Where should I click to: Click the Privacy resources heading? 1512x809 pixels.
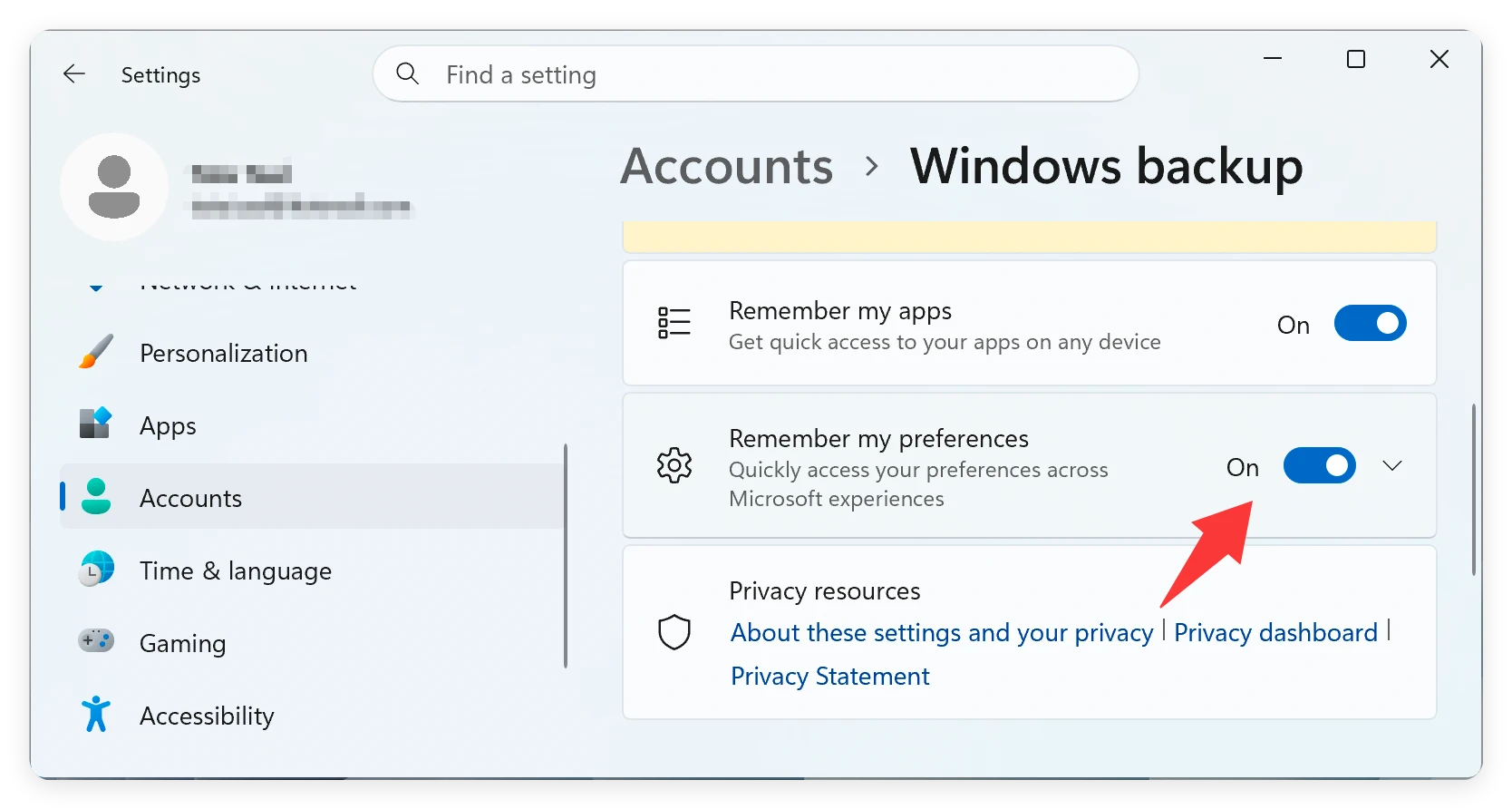click(x=825, y=591)
